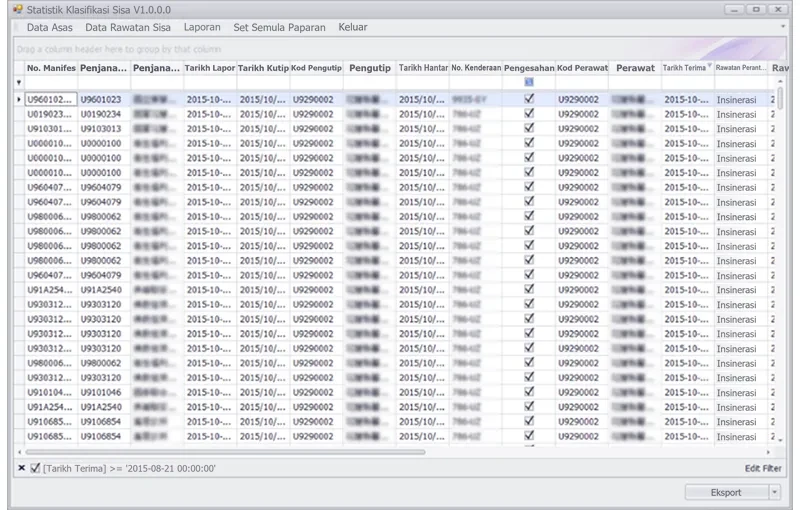Viewport: 800px width, 510px height.
Task: Select Set Semula Paparan menu item
Action: [x=279, y=28]
